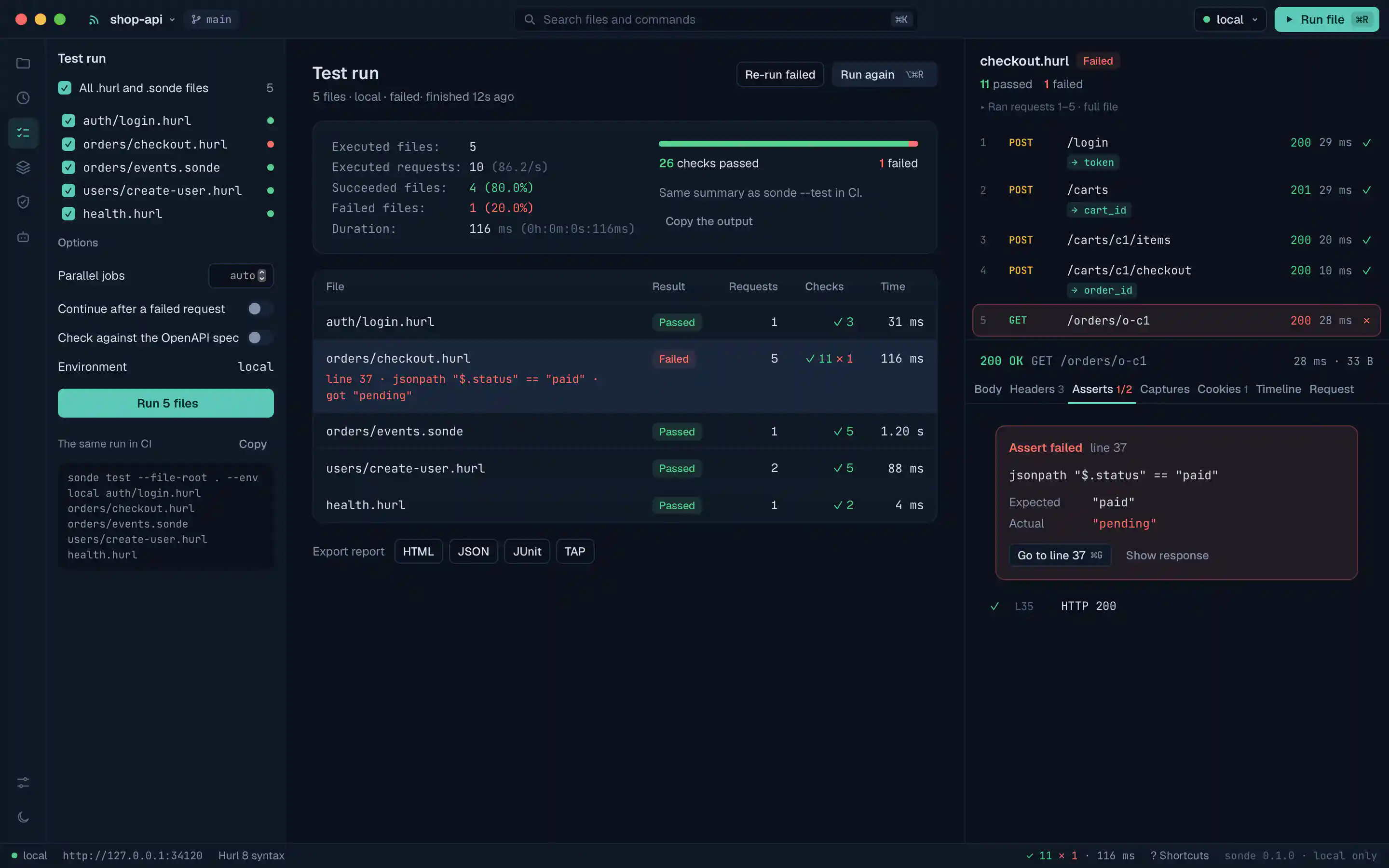Switch to the Headers tab
The height and width of the screenshot is (868, 1389).
pos(1036,389)
